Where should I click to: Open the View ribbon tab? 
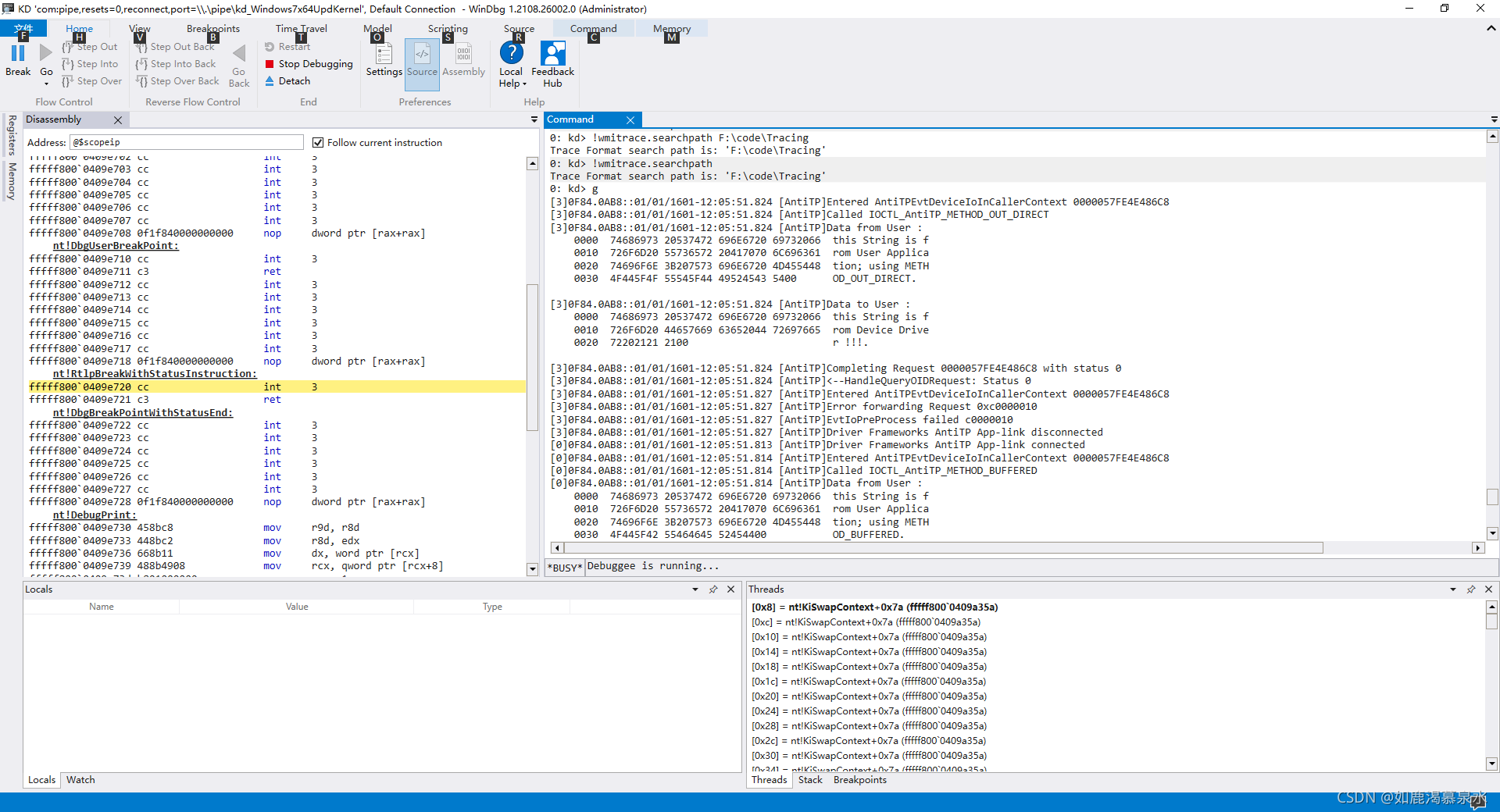coord(140,29)
